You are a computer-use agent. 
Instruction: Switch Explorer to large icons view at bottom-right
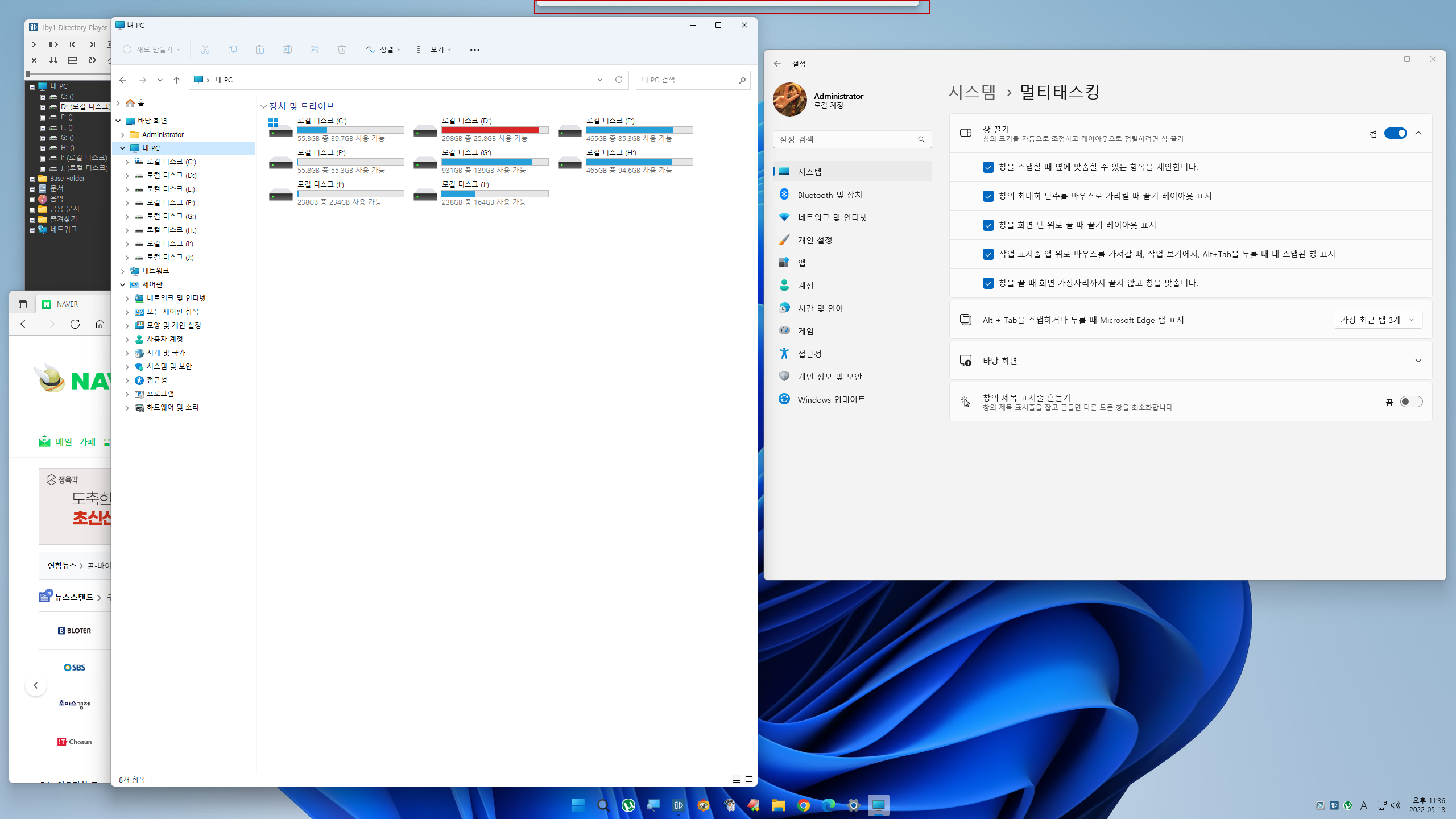749,780
